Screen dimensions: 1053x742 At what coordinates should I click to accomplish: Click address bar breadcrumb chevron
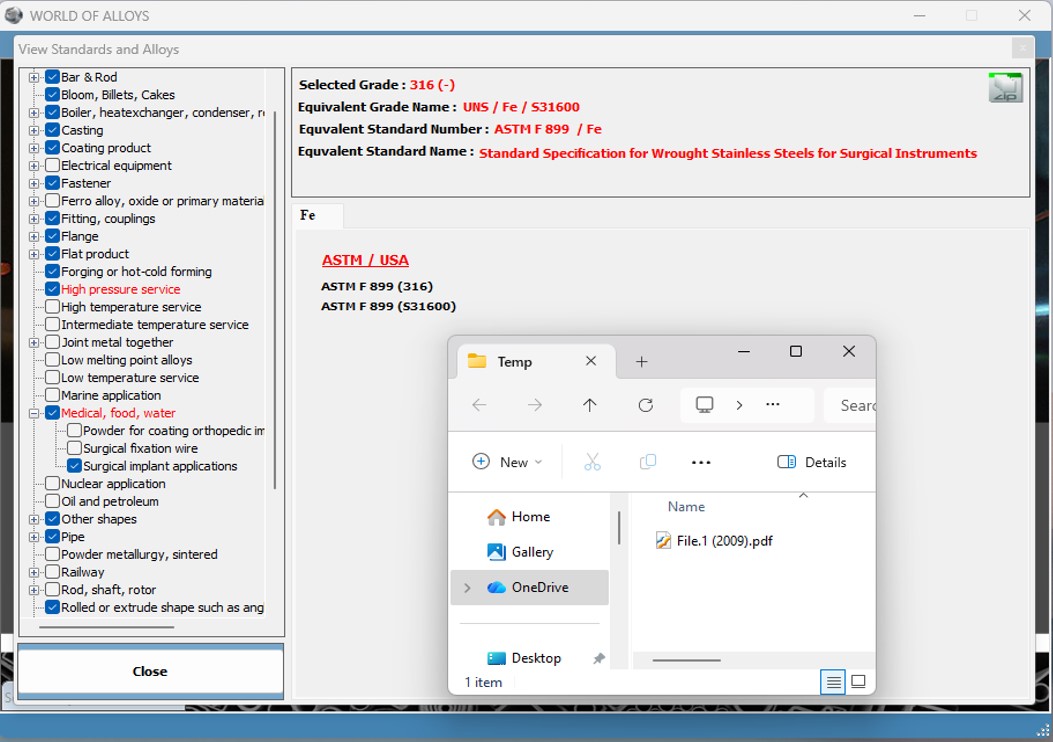(739, 405)
